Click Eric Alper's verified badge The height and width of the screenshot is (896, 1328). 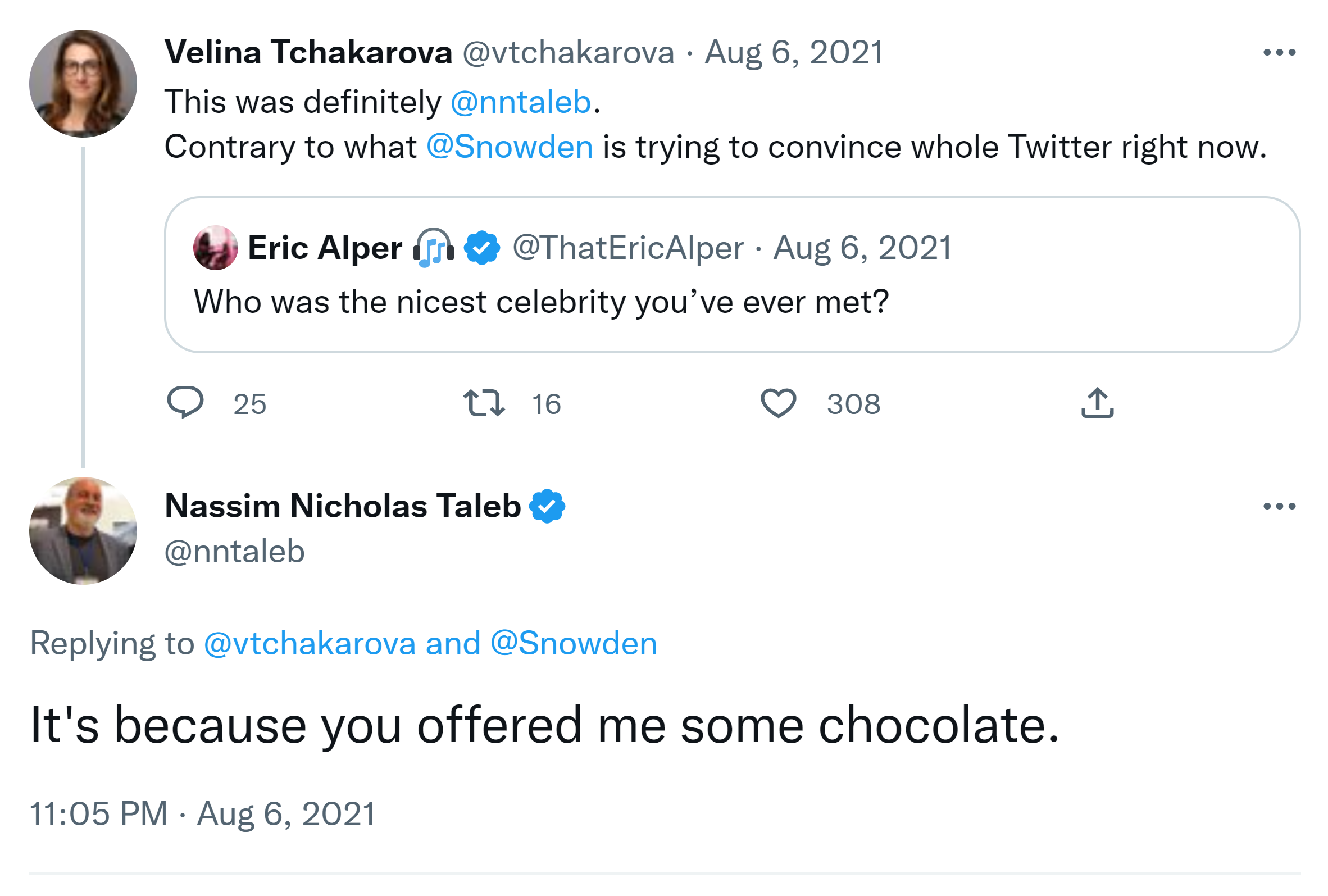pos(482,248)
